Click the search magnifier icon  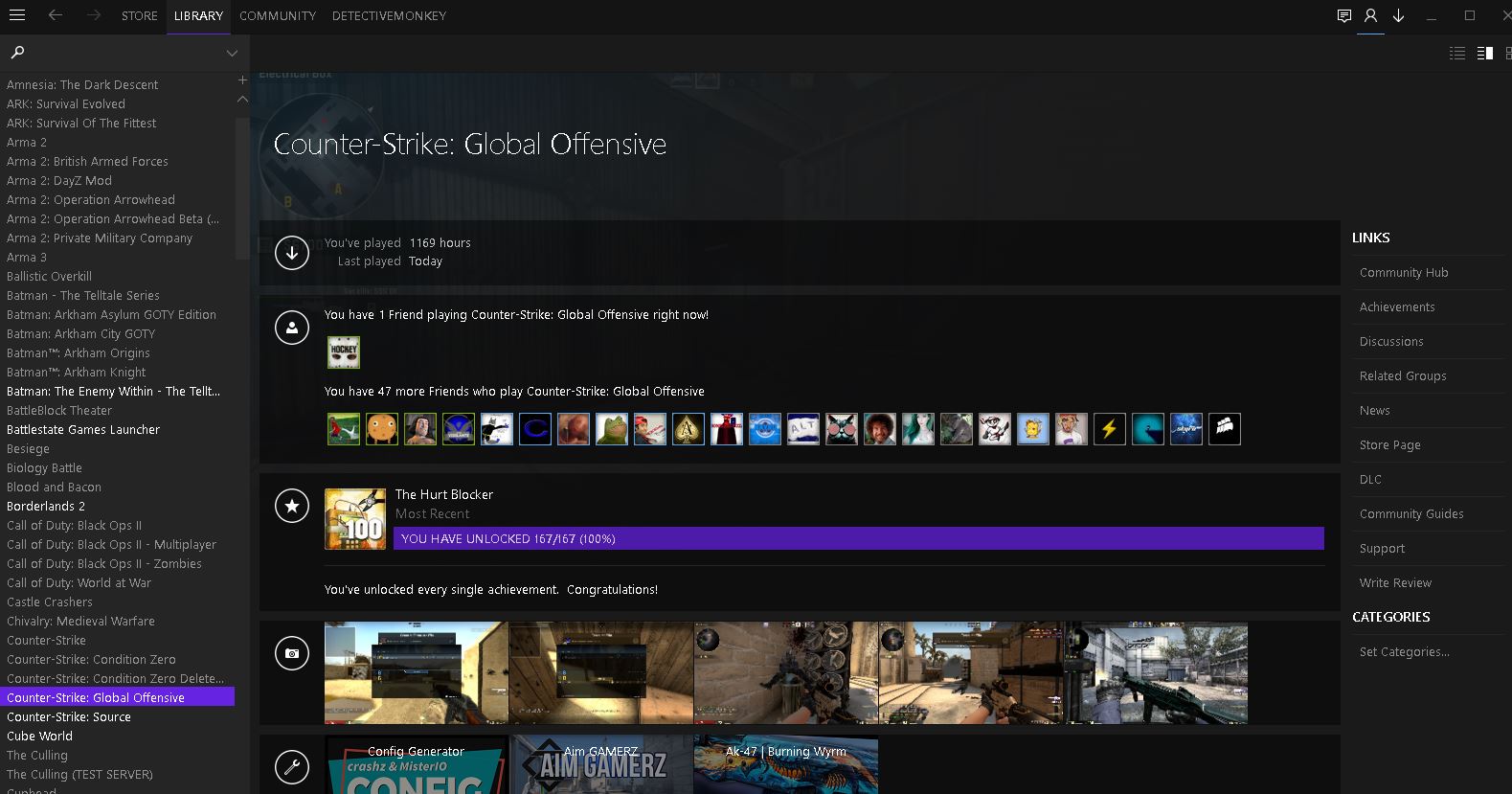[x=17, y=52]
